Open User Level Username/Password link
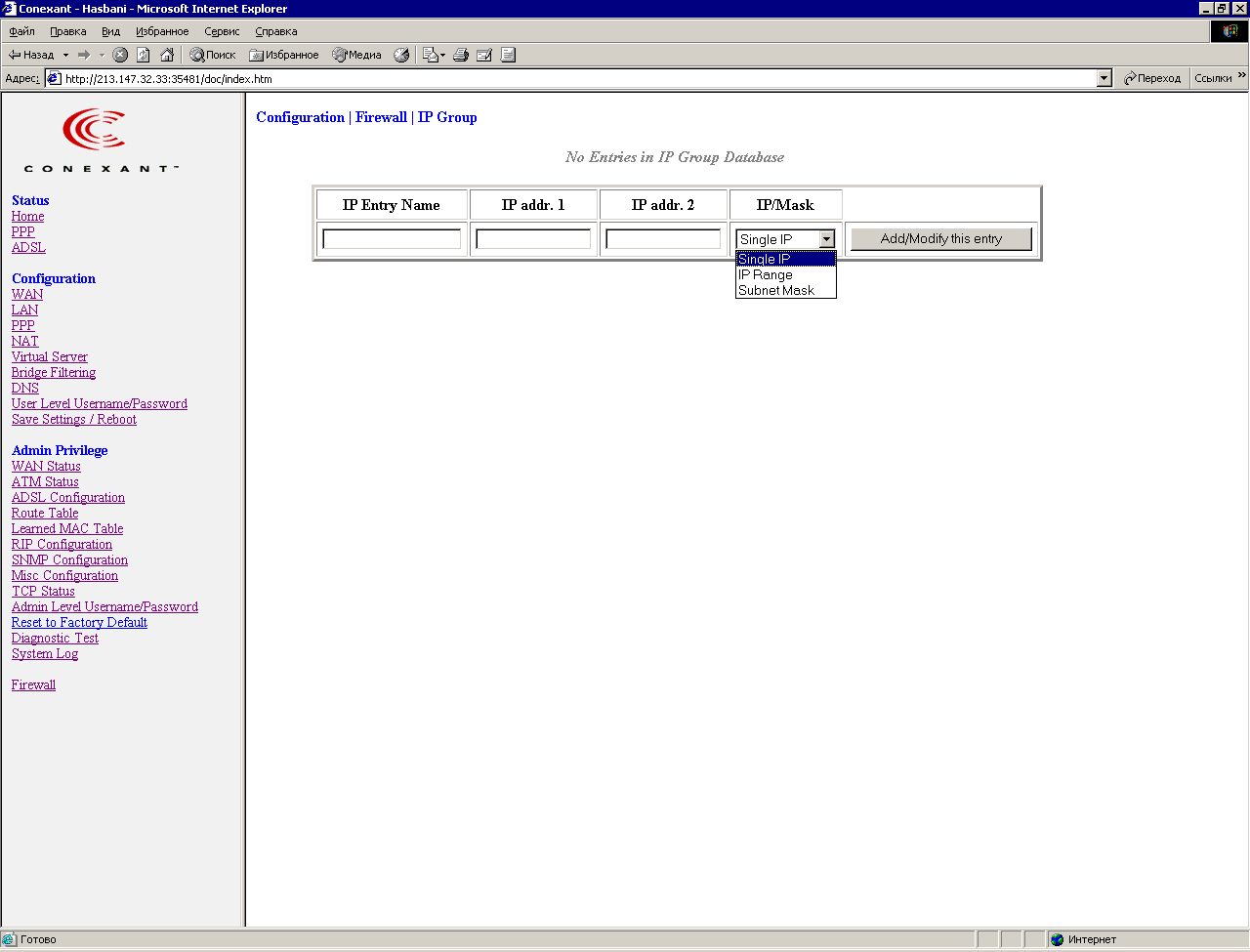1250x952 pixels. point(100,404)
